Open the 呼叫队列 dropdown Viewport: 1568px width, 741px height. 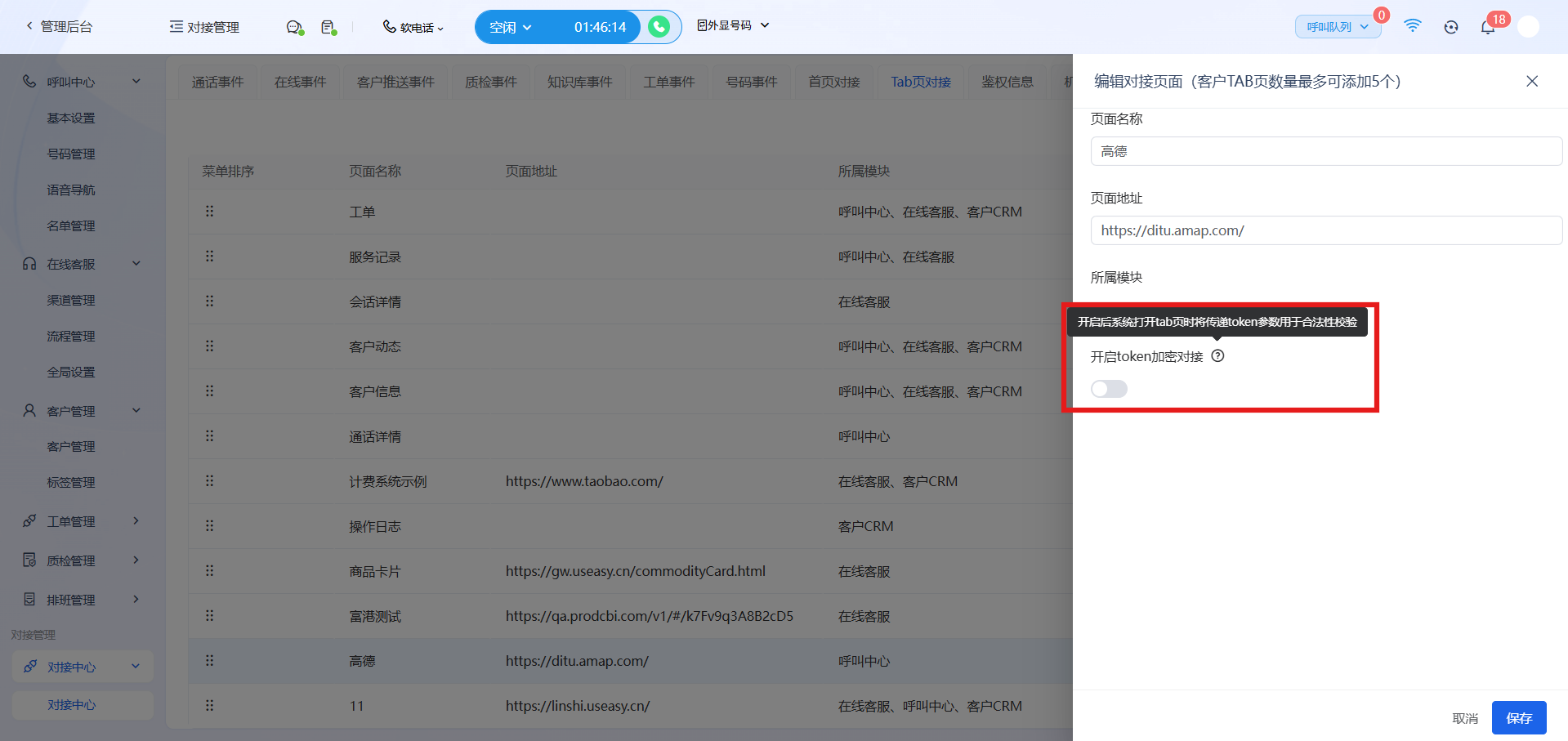pos(1338,27)
